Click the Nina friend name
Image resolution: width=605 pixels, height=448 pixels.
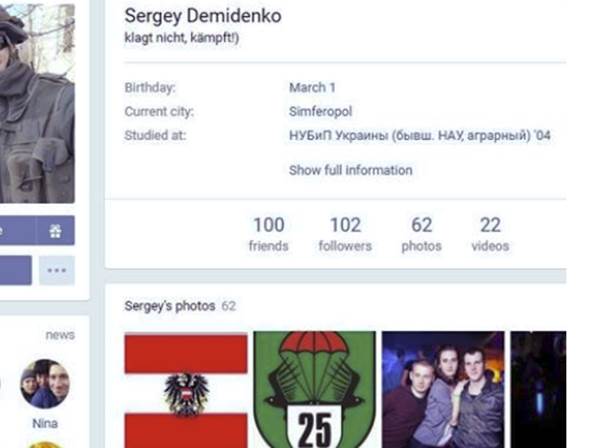click(45, 423)
